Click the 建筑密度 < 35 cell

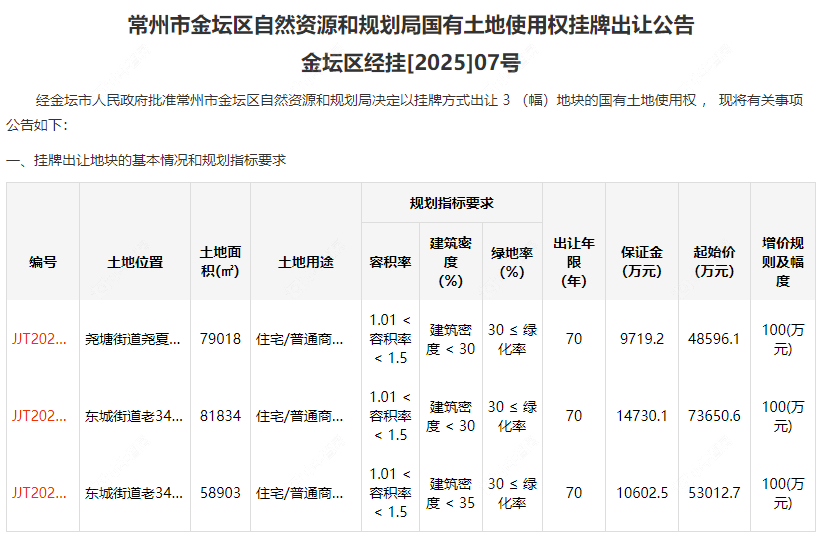[x=451, y=493]
